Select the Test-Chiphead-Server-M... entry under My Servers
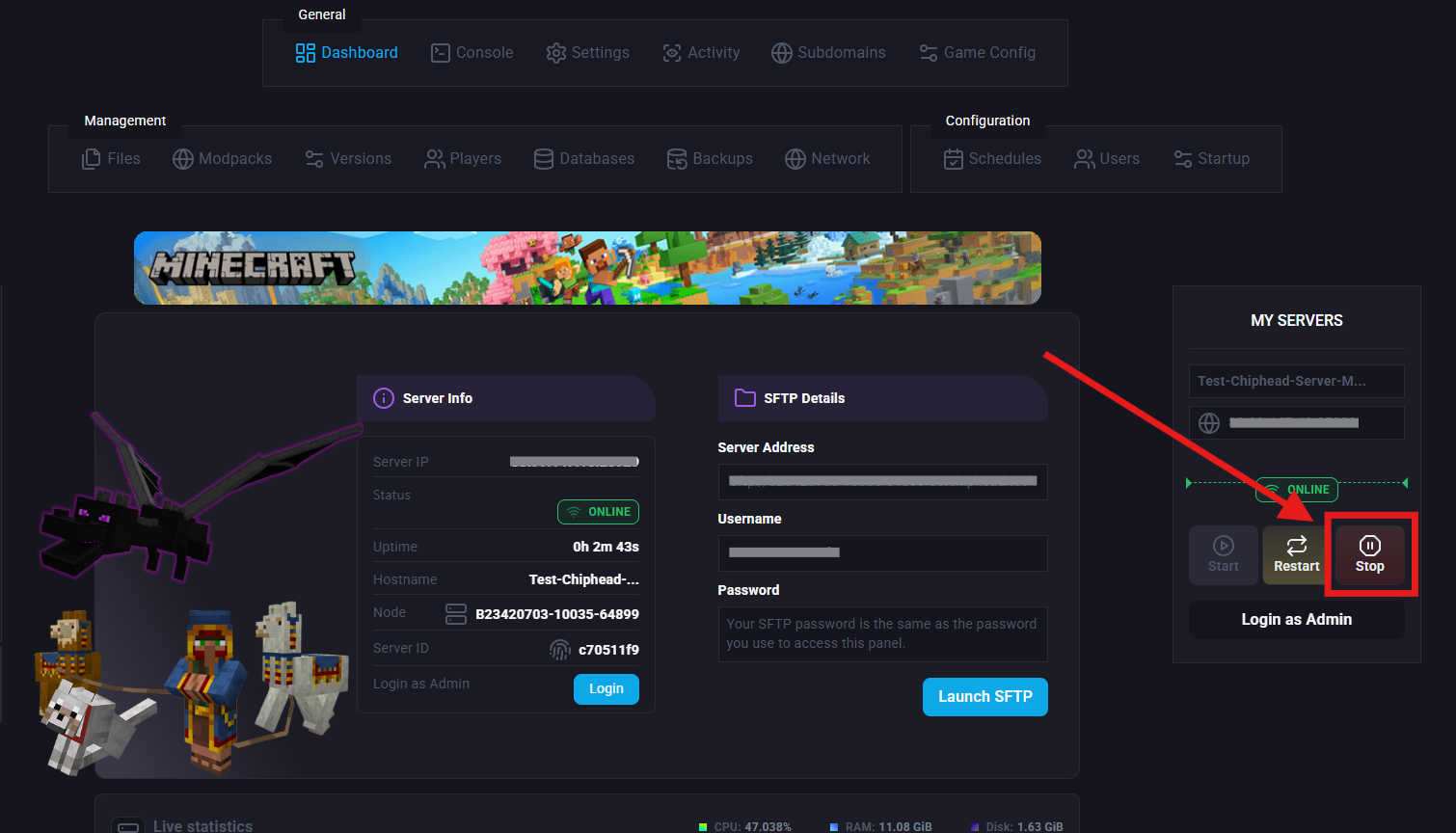This screenshot has width=1456, height=833. click(x=1297, y=381)
